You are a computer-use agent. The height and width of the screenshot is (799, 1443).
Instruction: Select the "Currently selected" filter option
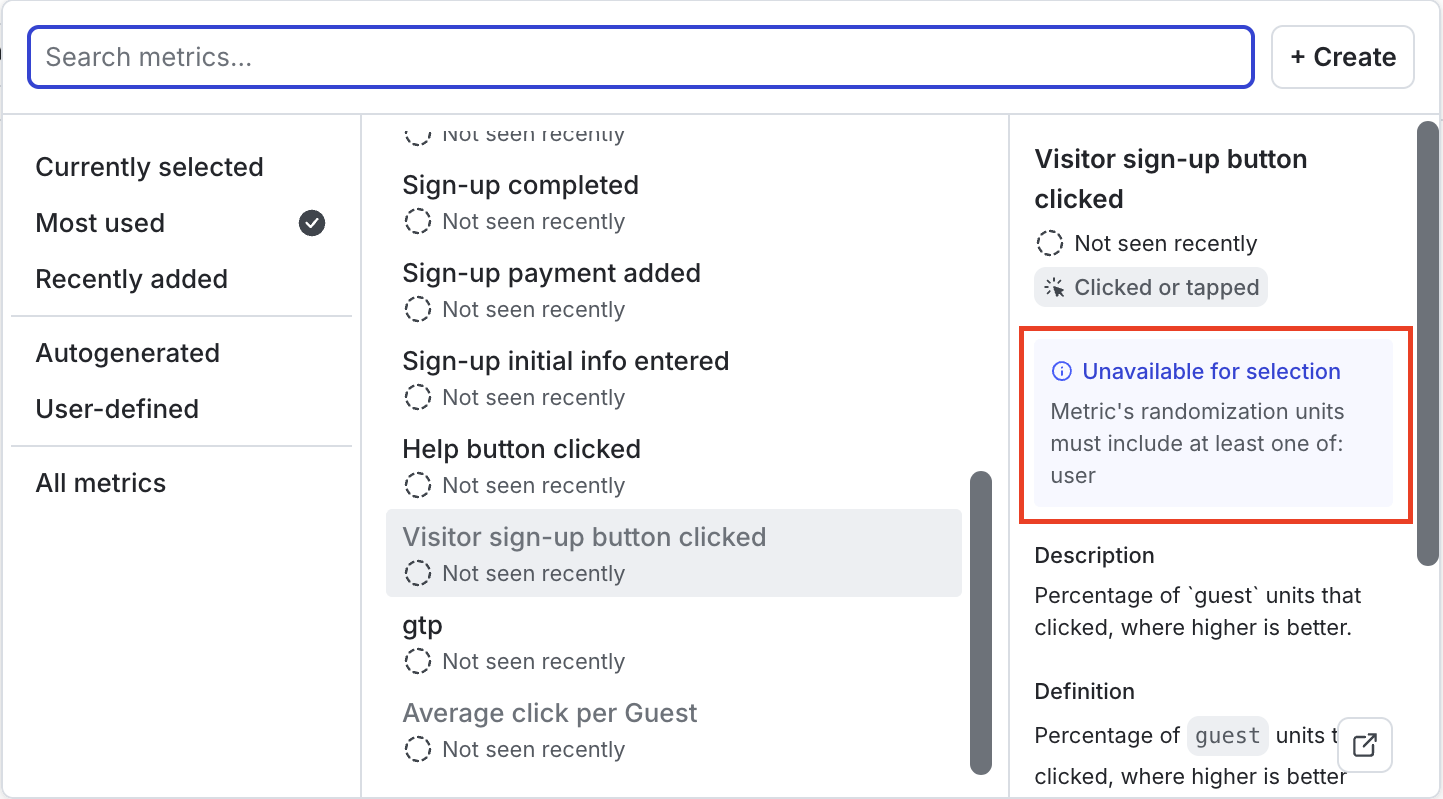pos(149,167)
